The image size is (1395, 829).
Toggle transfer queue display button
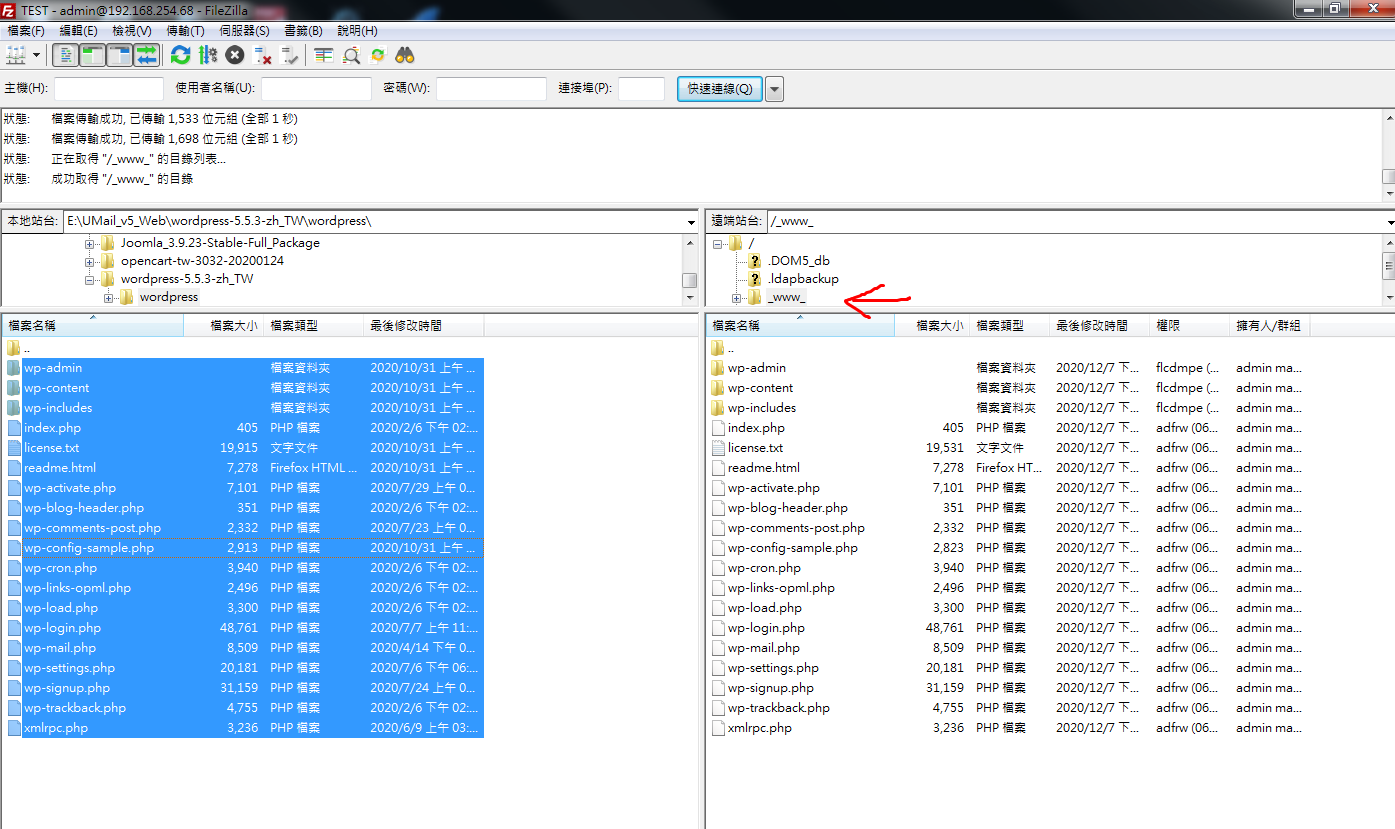[146, 55]
